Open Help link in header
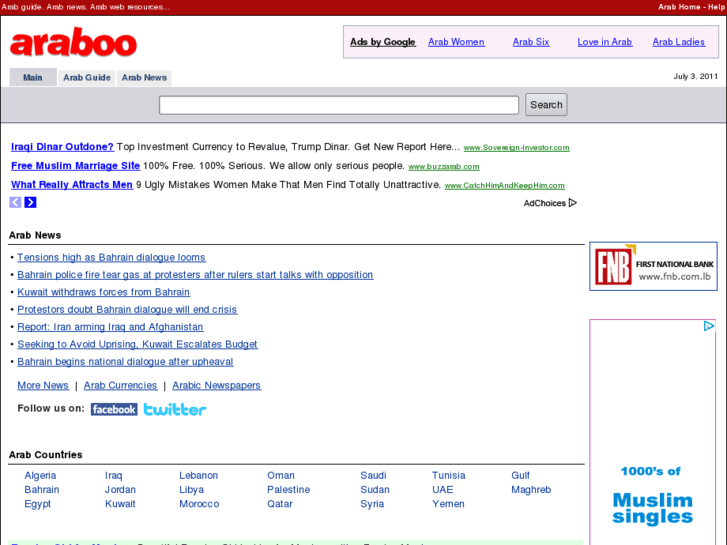This screenshot has height=545, width=727. tap(716, 7)
